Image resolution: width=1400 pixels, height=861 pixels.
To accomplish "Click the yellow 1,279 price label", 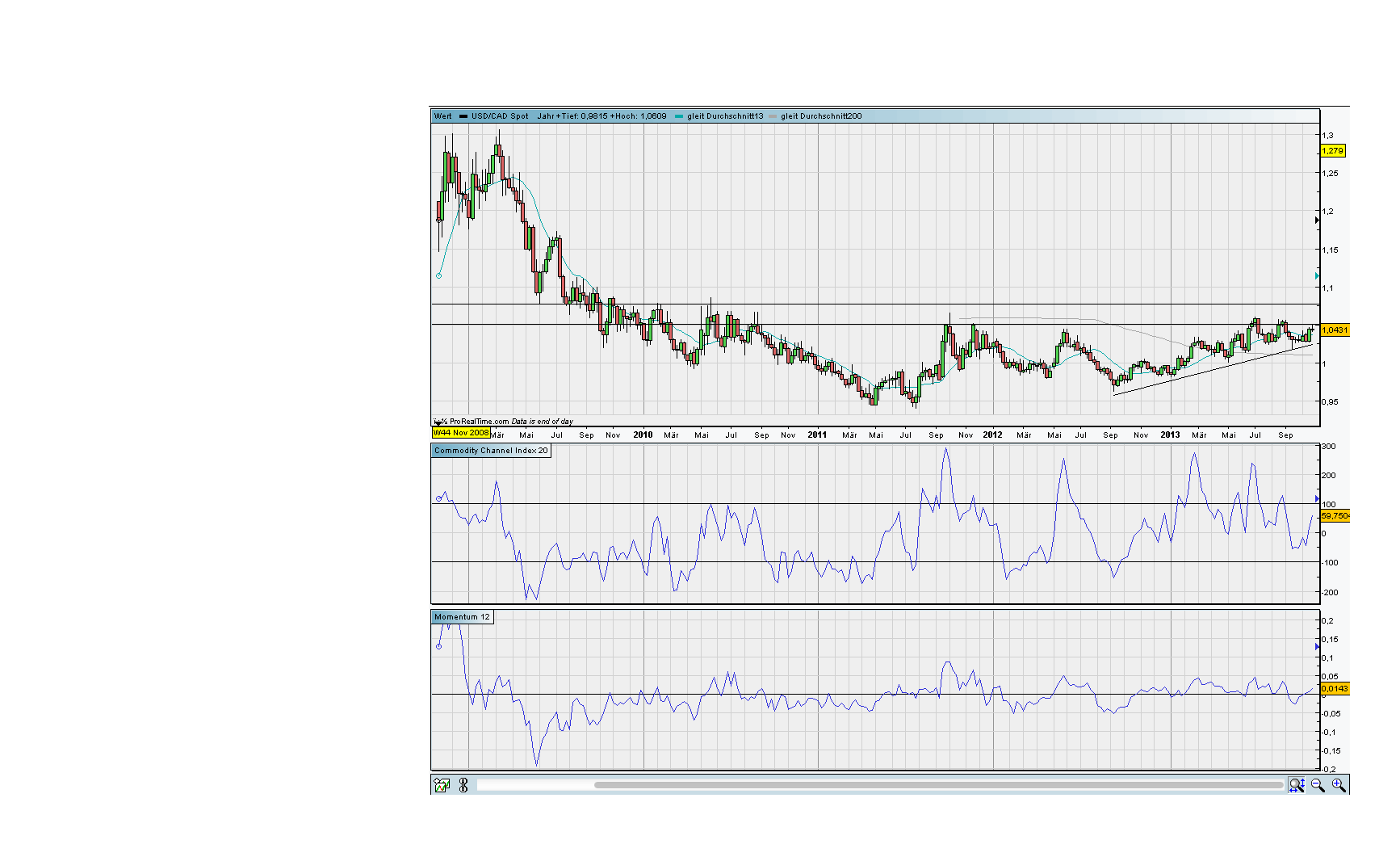I will click(1332, 151).
